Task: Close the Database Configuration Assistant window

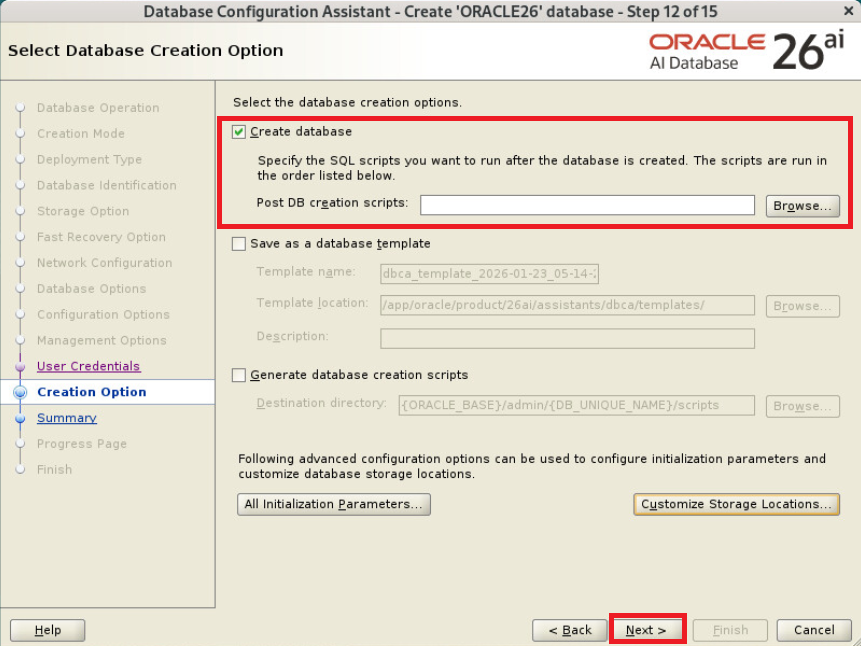Action: [x=848, y=10]
